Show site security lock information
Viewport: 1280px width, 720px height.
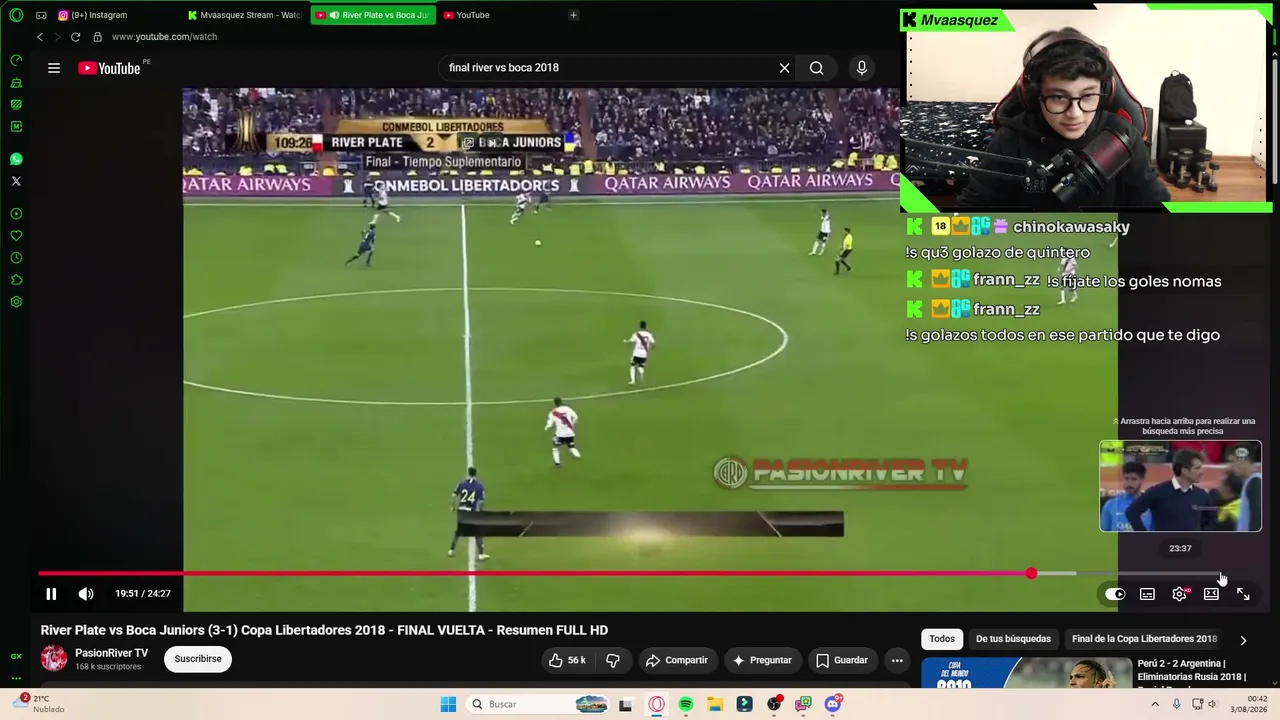tap(97, 37)
